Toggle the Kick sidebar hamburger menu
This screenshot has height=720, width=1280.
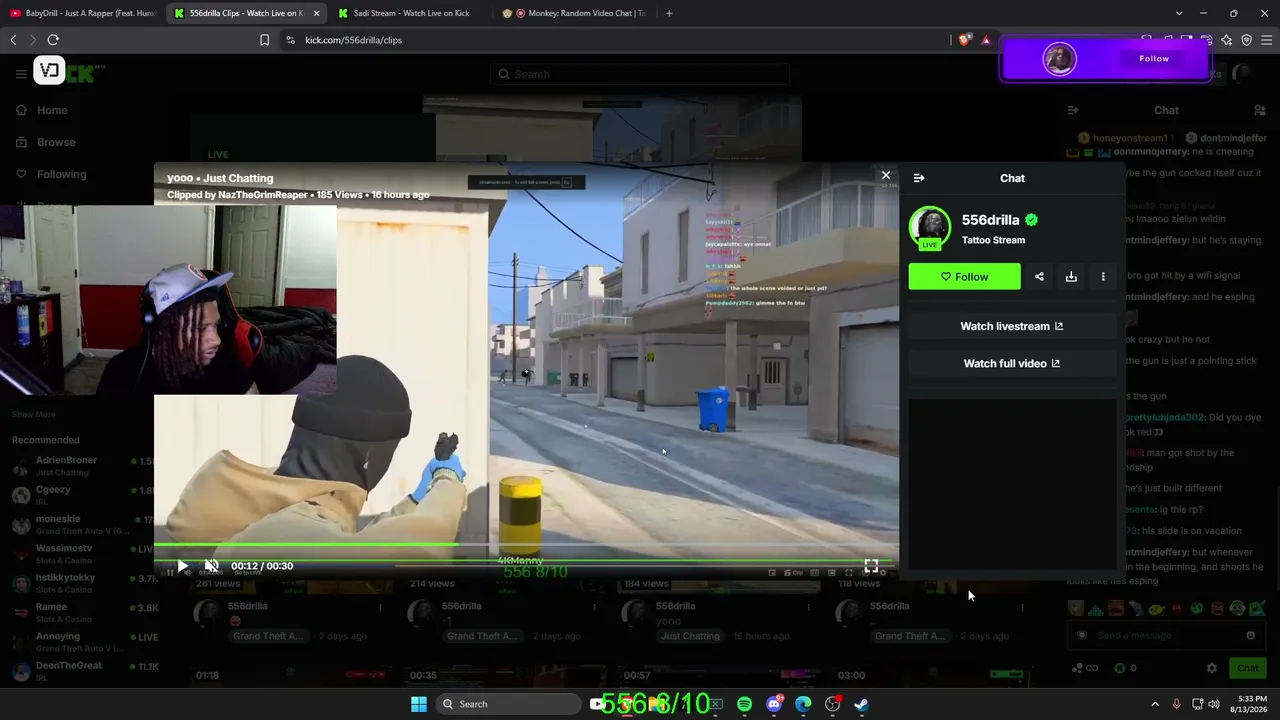pos(21,74)
